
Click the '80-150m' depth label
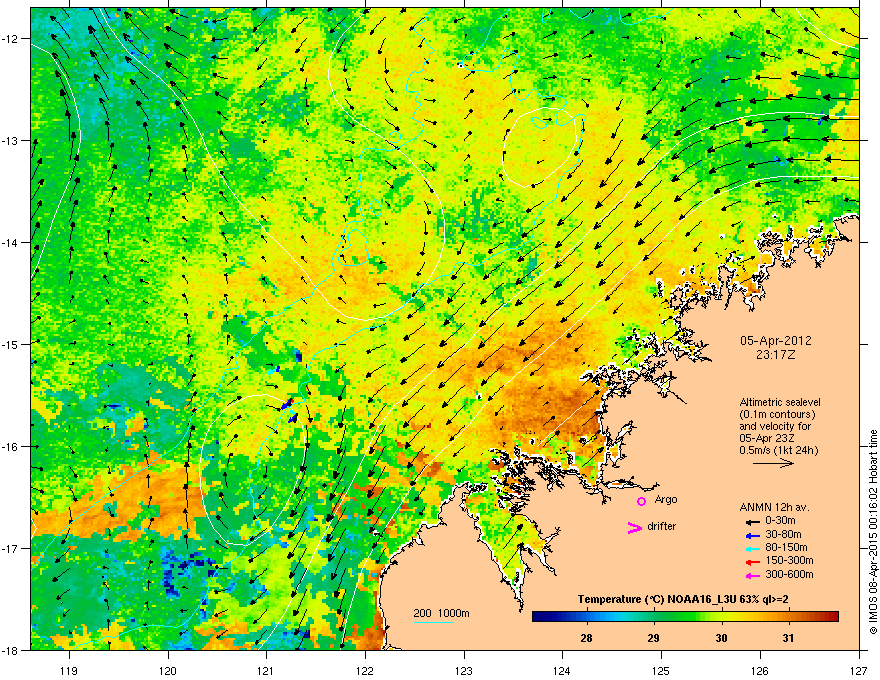[x=786, y=547]
